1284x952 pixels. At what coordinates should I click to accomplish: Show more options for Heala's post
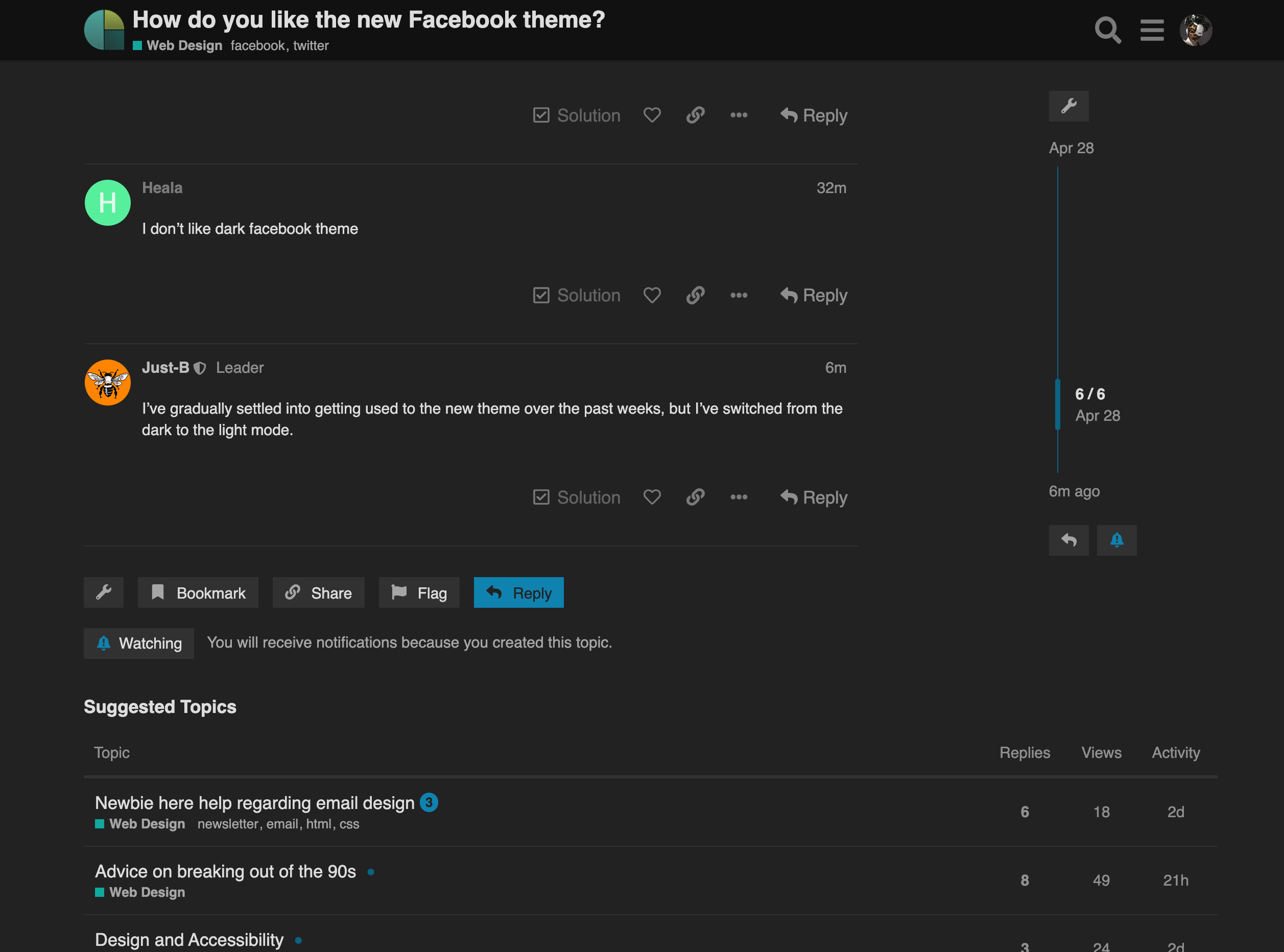coord(739,295)
